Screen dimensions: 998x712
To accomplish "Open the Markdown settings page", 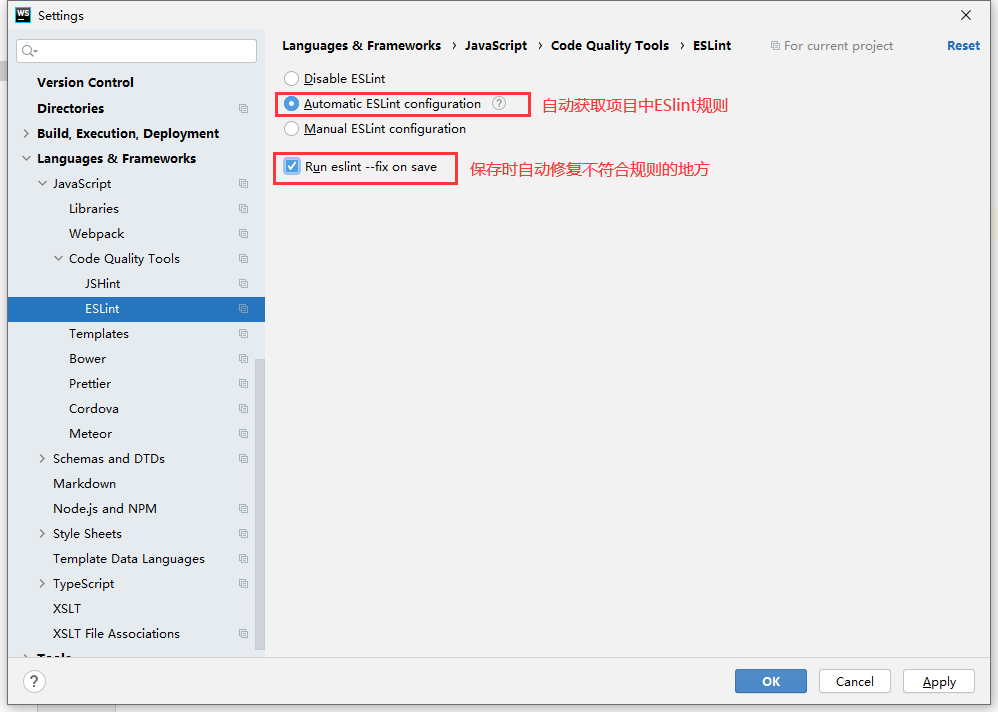I will [84, 483].
